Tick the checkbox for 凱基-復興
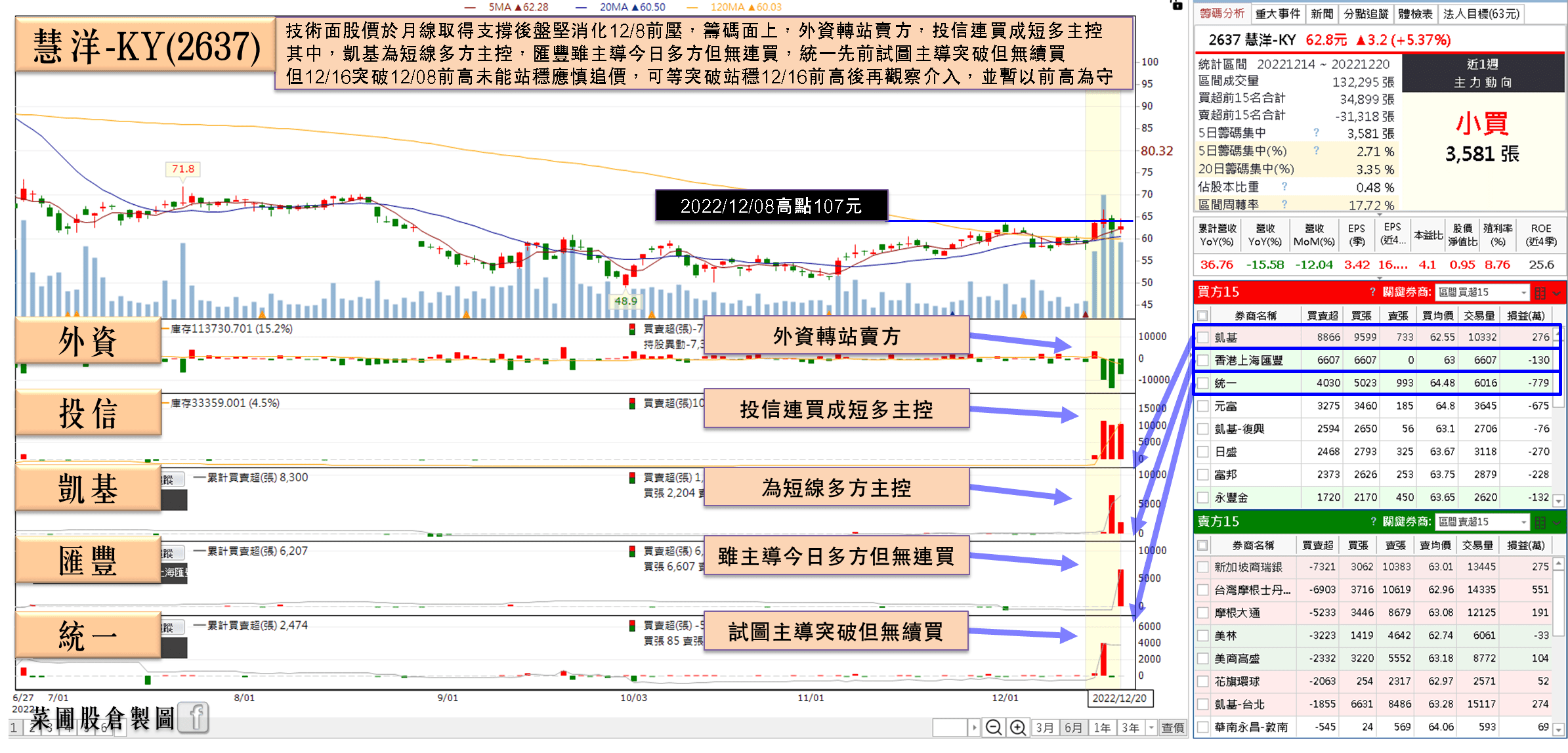This screenshot has height=753, width=1568. (1202, 429)
